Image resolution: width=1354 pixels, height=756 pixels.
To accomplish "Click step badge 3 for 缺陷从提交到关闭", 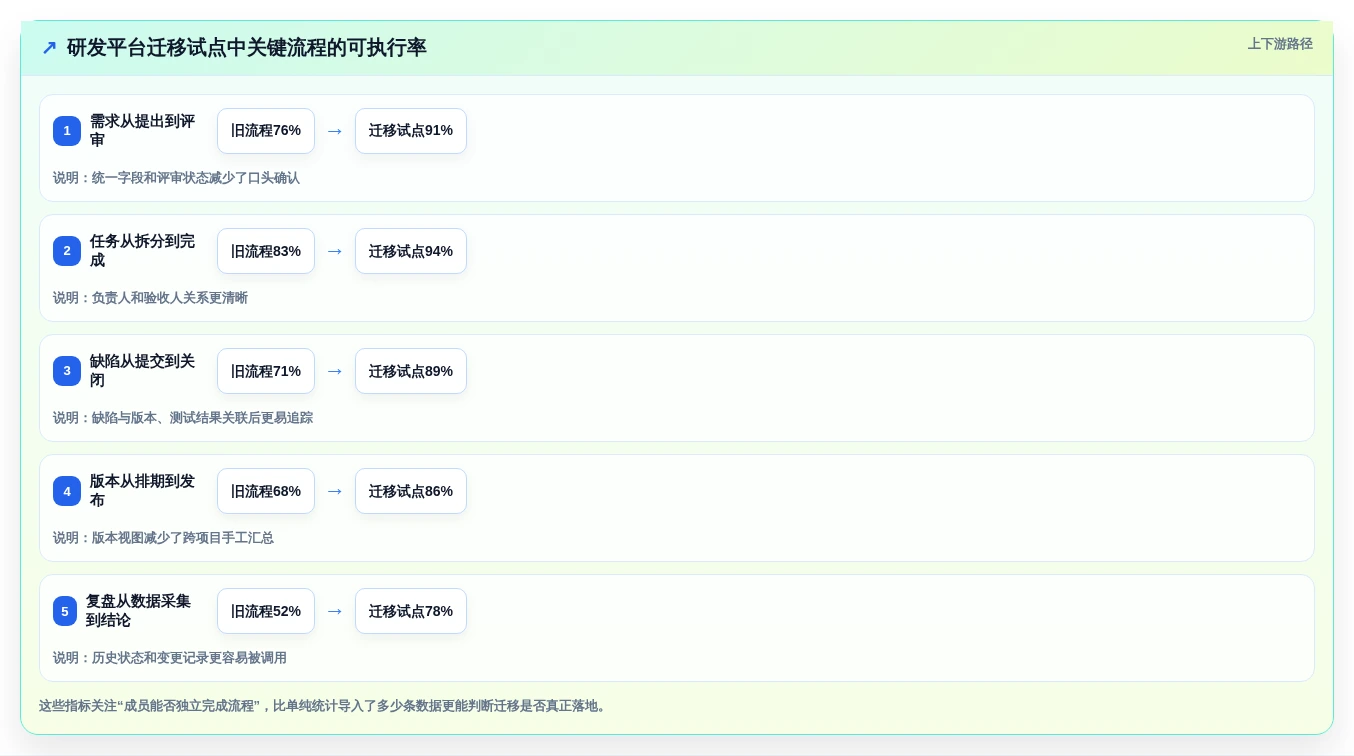I will pyautogui.click(x=67, y=371).
